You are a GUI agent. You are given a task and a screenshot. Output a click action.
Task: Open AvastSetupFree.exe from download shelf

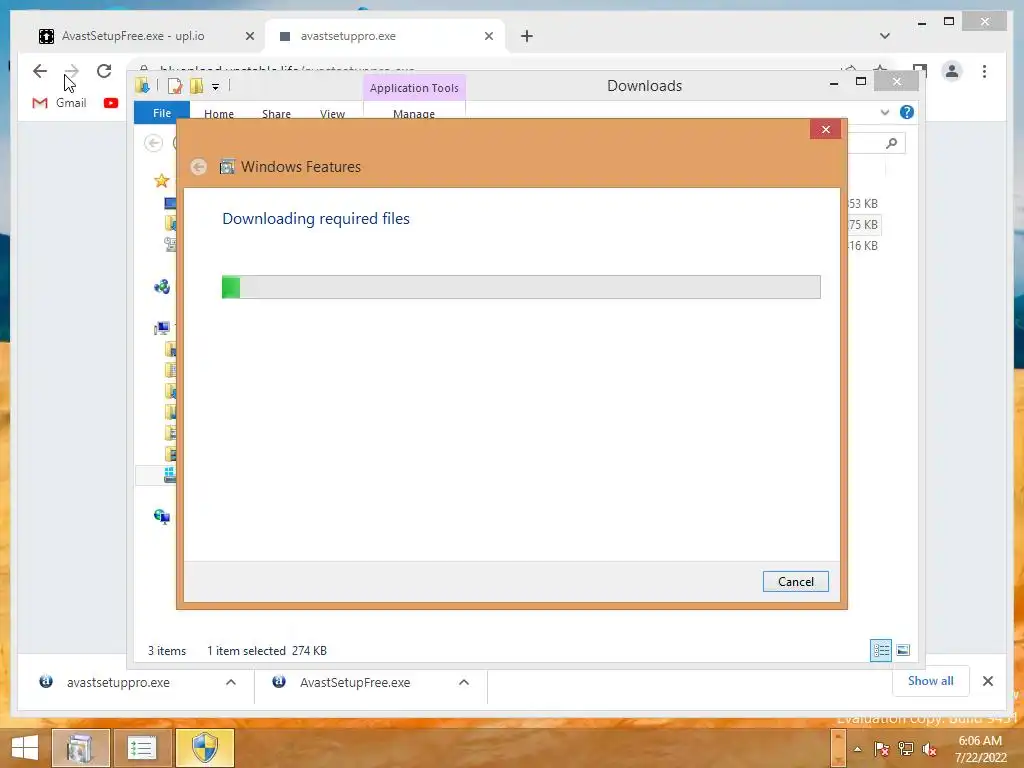(355, 682)
